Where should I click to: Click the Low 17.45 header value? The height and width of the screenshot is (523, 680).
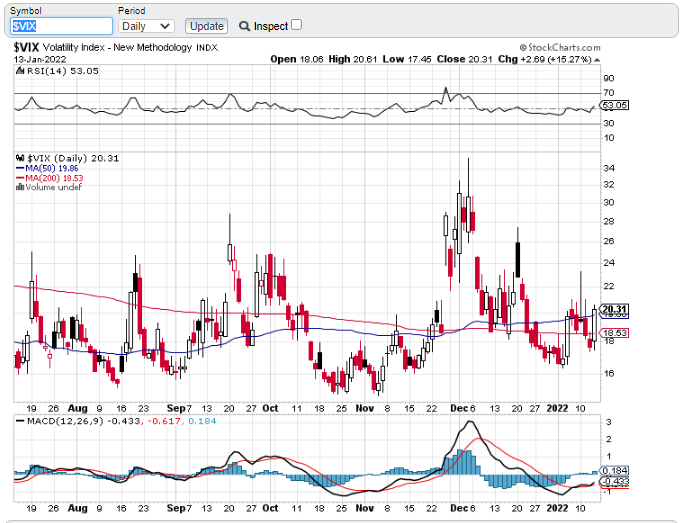(407, 59)
